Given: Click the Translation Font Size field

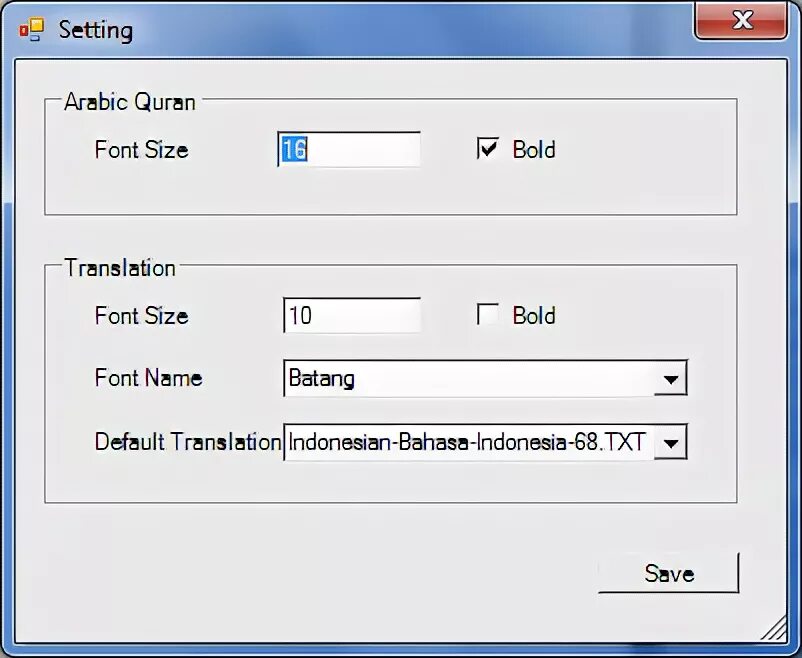Looking at the screenshot, I should [352, 315].
